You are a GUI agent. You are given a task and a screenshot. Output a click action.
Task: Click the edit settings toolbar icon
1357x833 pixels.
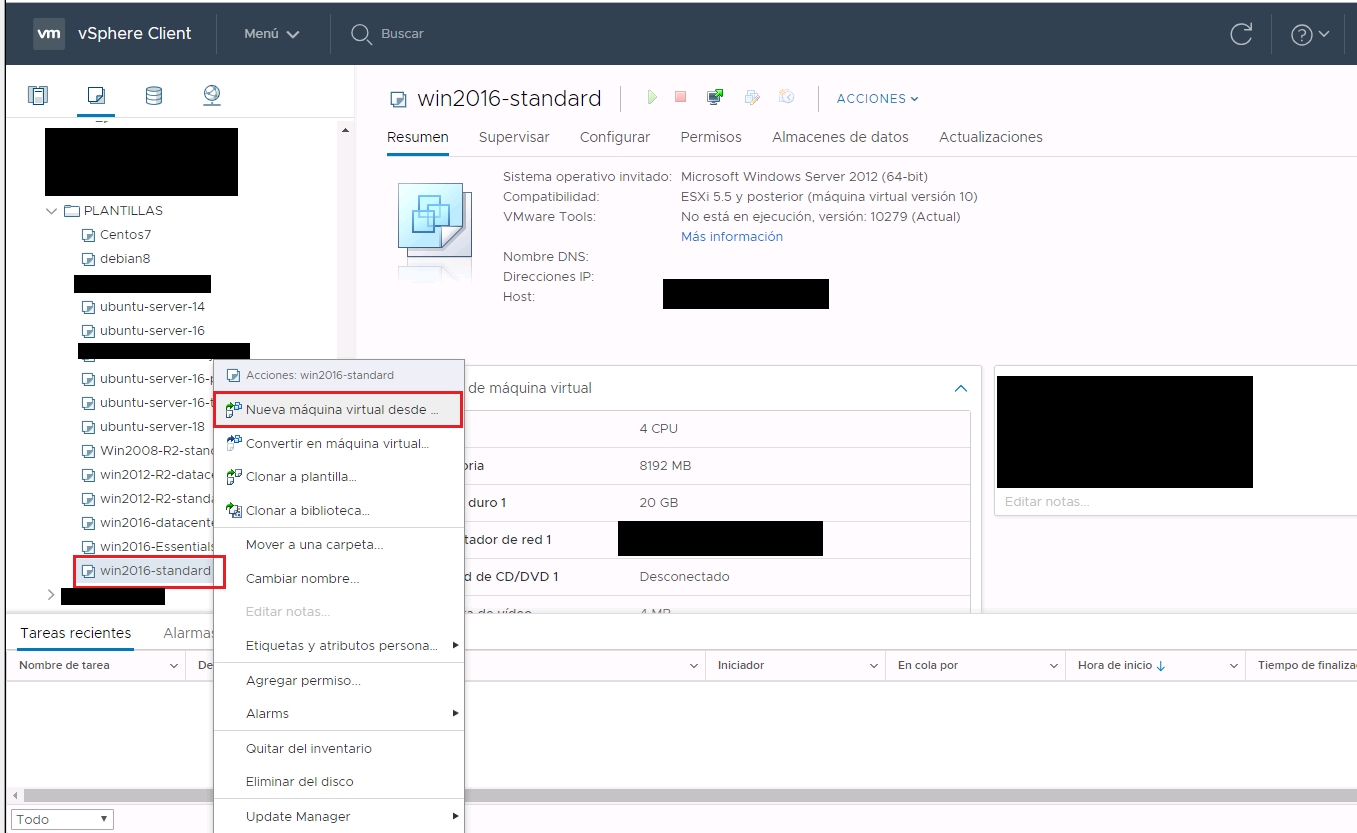[752, 97]
